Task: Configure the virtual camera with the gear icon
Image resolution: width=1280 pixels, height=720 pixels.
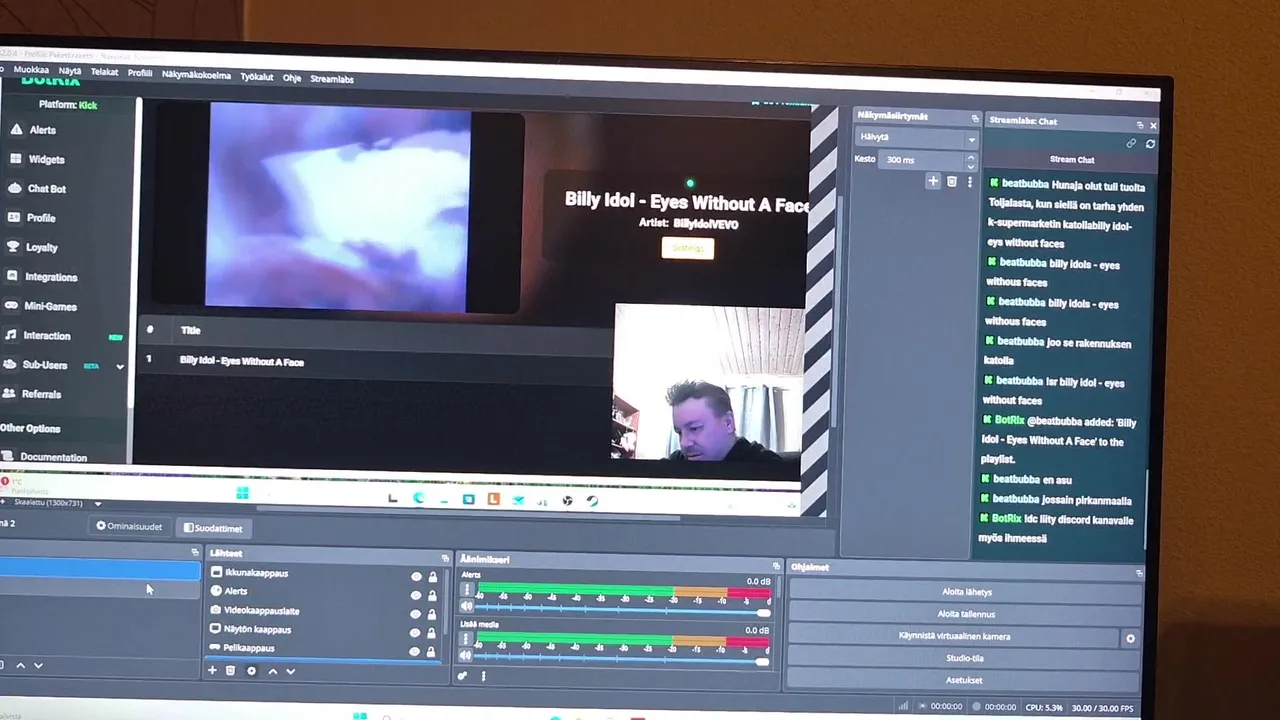Action: tap(1130, 638)
